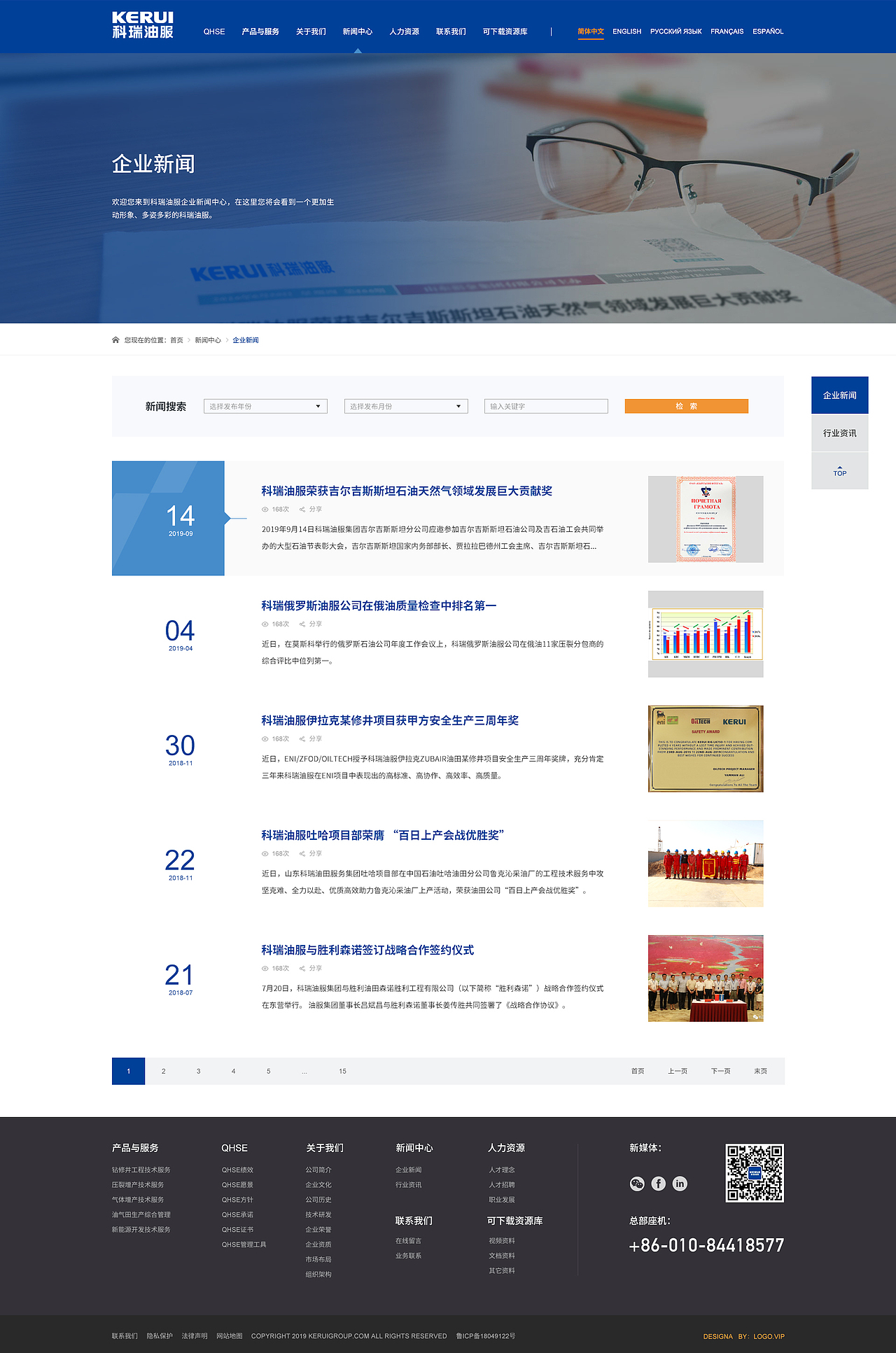Open the 可下载资源库 top menu
The width and height of the screenshot is (896, 1353).
click(505, 31)
